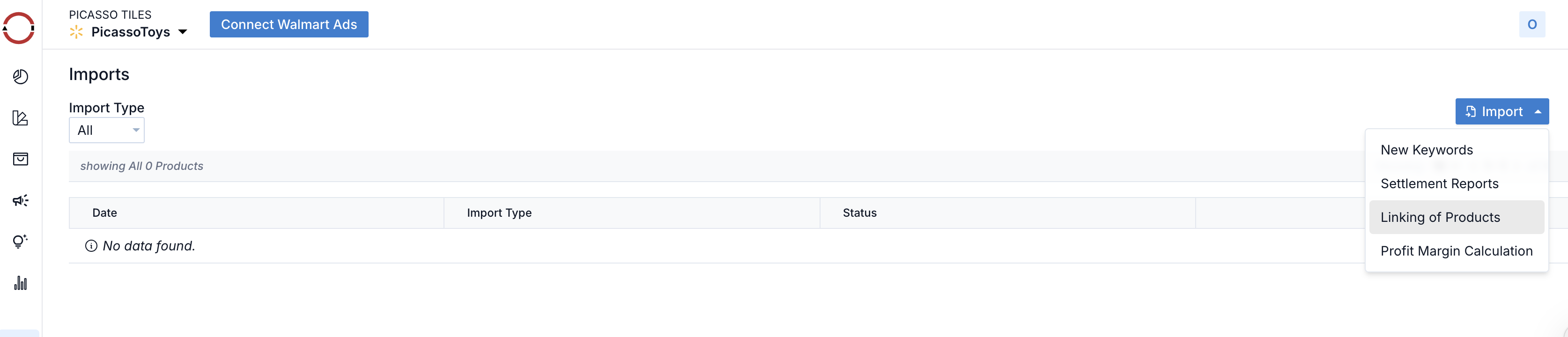Click the user avatar labeled O

1531,25
